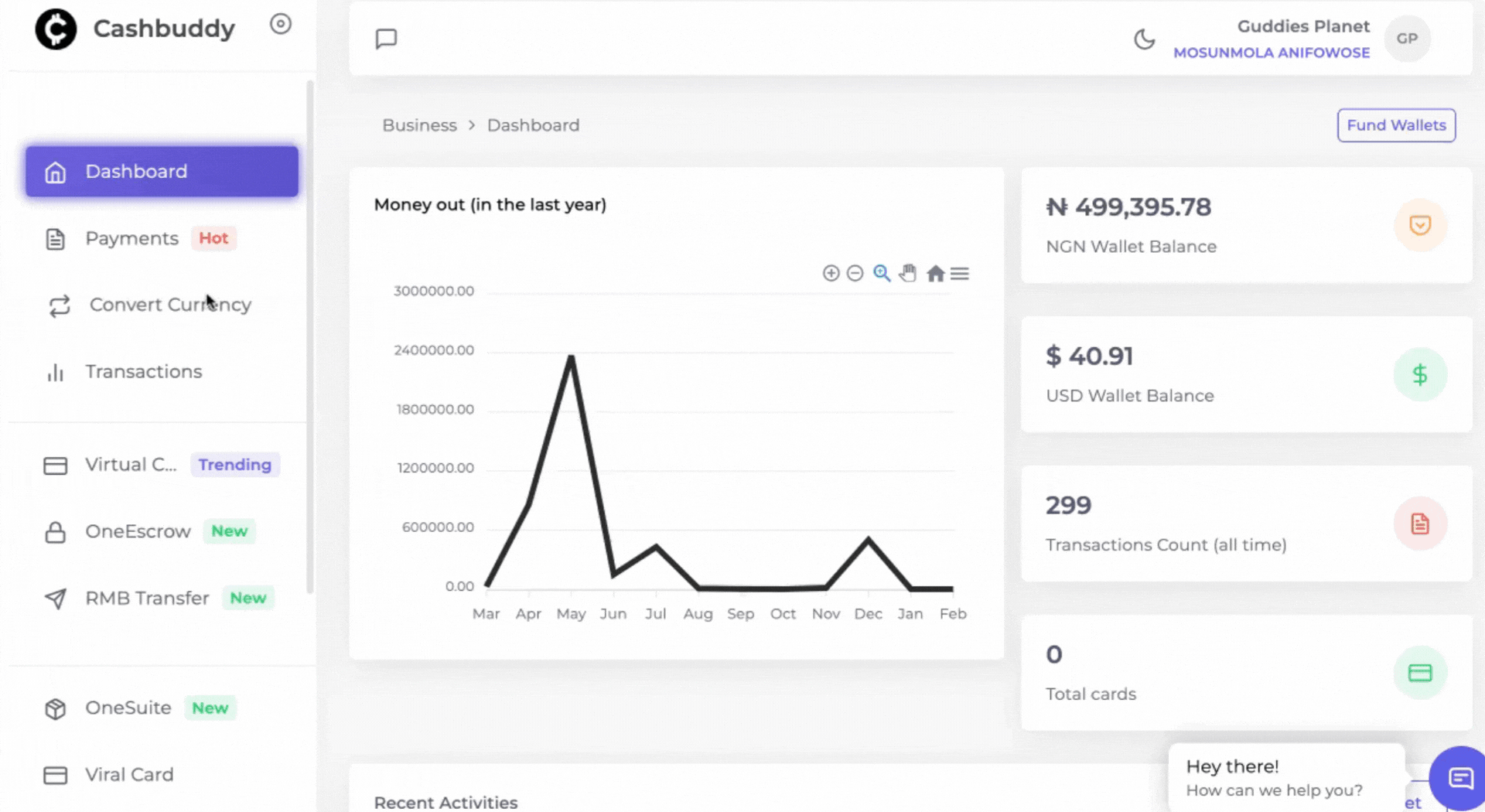Image resolution: width=1485 pixels, height=812 pixels.
Task: Open OneSuite in the sidebar
Action: [x=162, y=708]
